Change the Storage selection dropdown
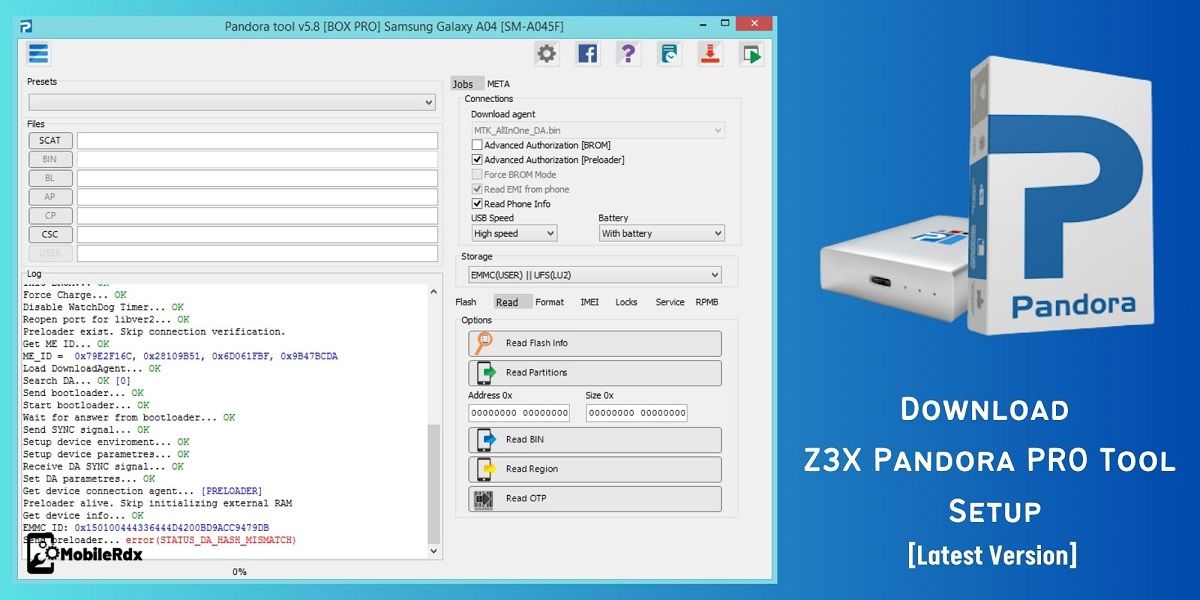 click(x=595, y=274)
